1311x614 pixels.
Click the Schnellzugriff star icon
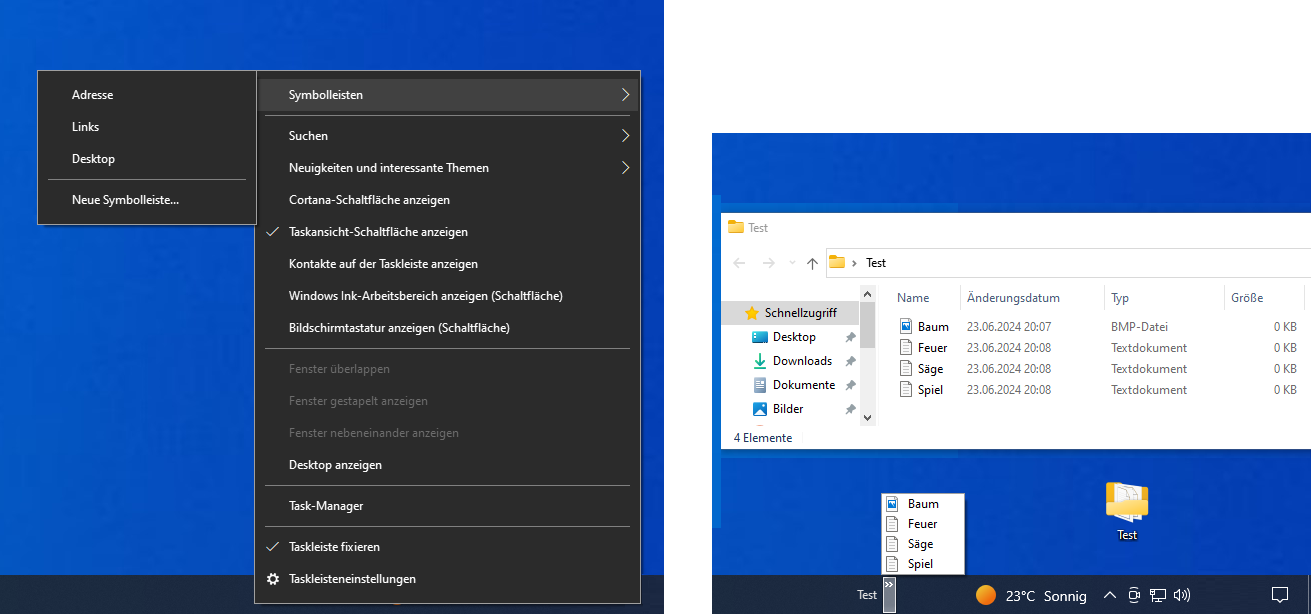pos(752,313)
